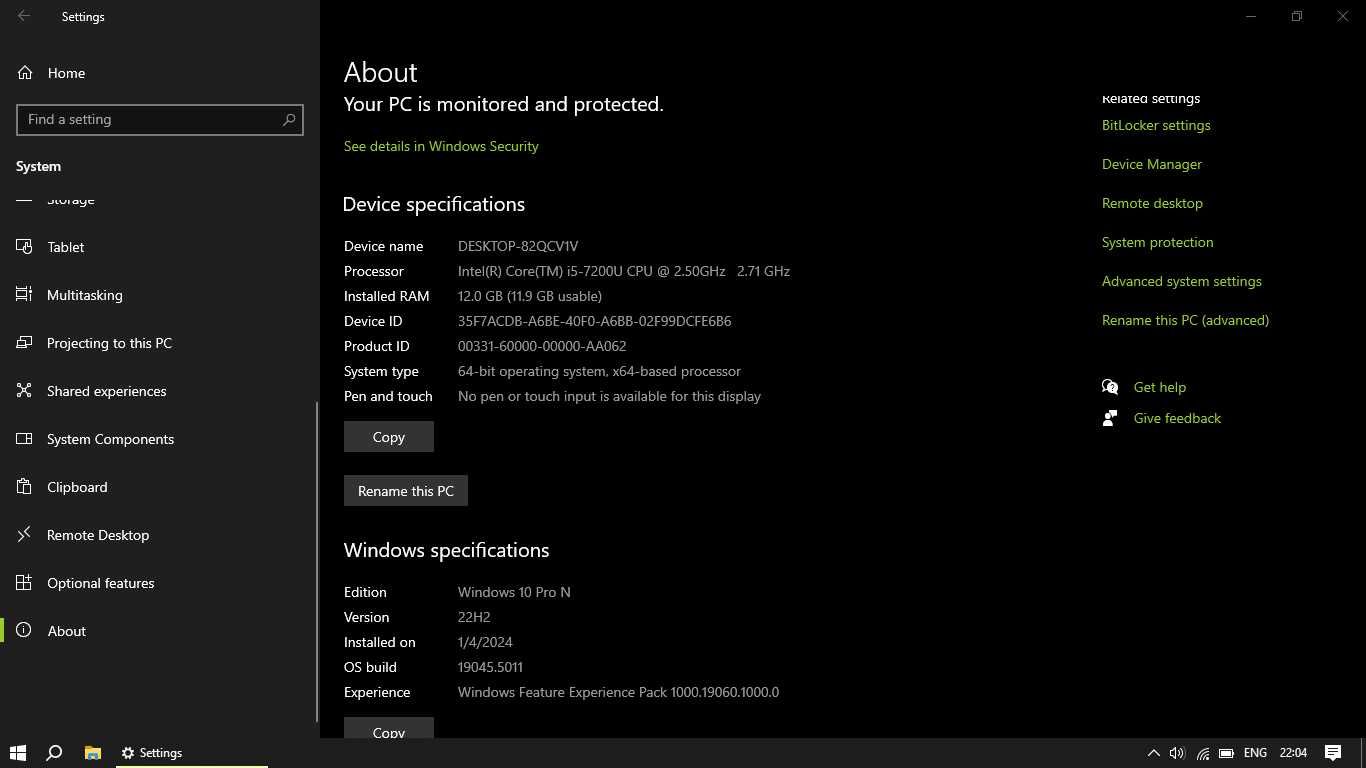Select the Clipboard sidebar icon
Screen dimensions: 1366x768
(x=25, y=487)
